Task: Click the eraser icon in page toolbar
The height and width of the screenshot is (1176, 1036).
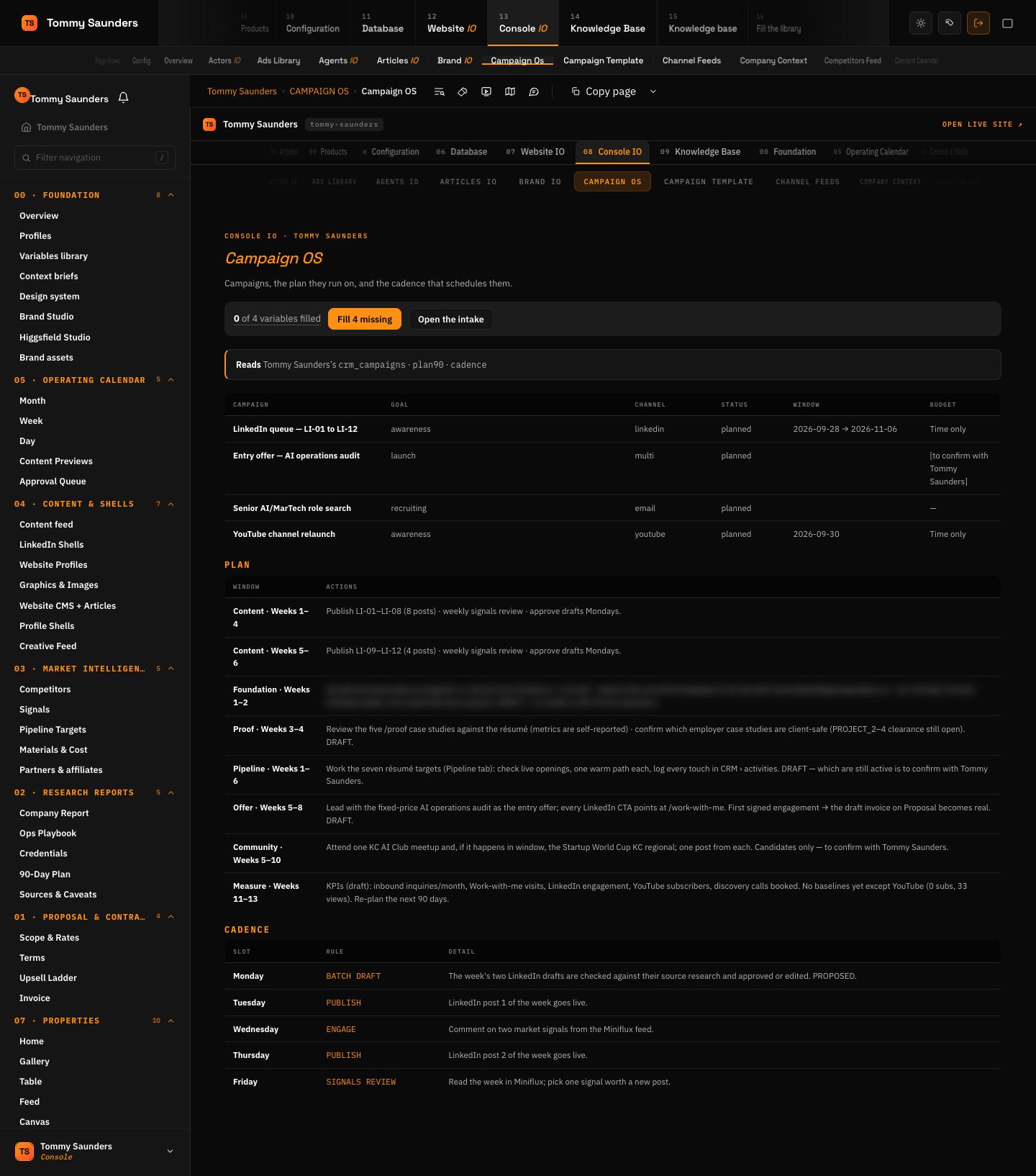Action: (463, 91)
